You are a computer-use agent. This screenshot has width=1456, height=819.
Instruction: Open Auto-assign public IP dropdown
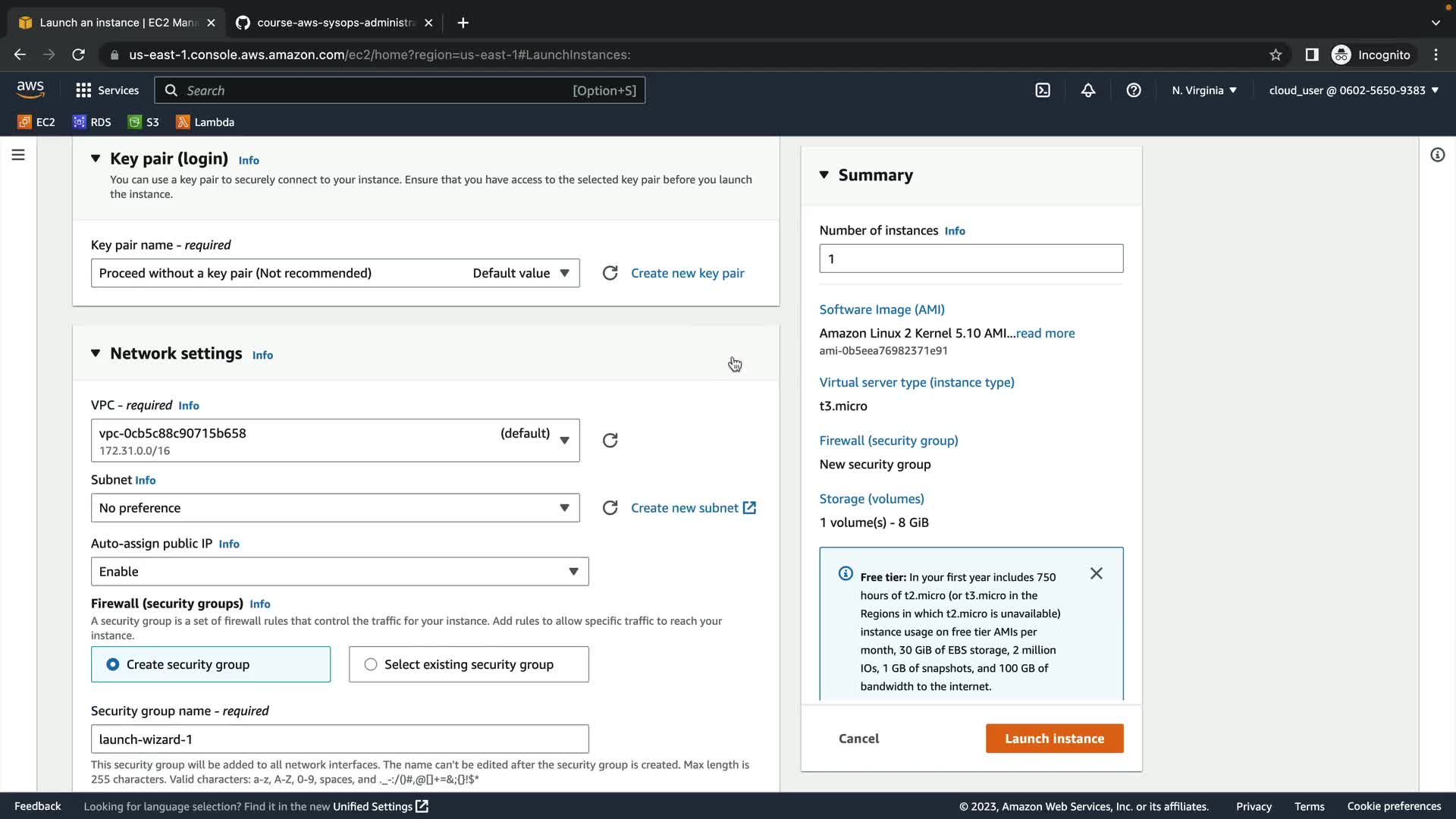coord(339,572)
